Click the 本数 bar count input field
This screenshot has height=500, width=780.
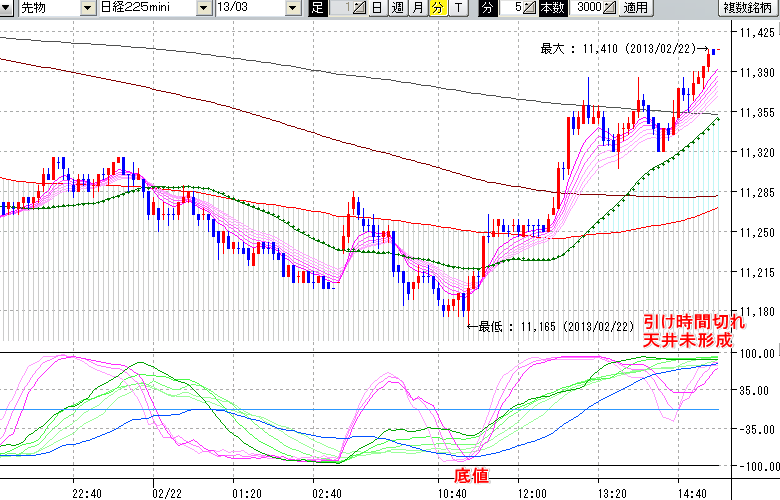[586, 8]
